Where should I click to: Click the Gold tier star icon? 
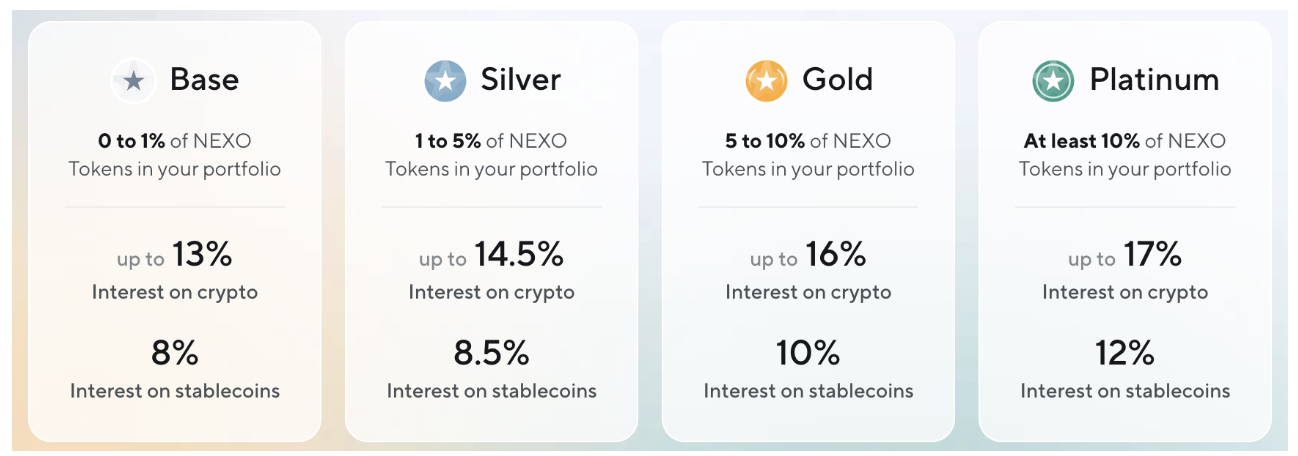coord(766,81)
